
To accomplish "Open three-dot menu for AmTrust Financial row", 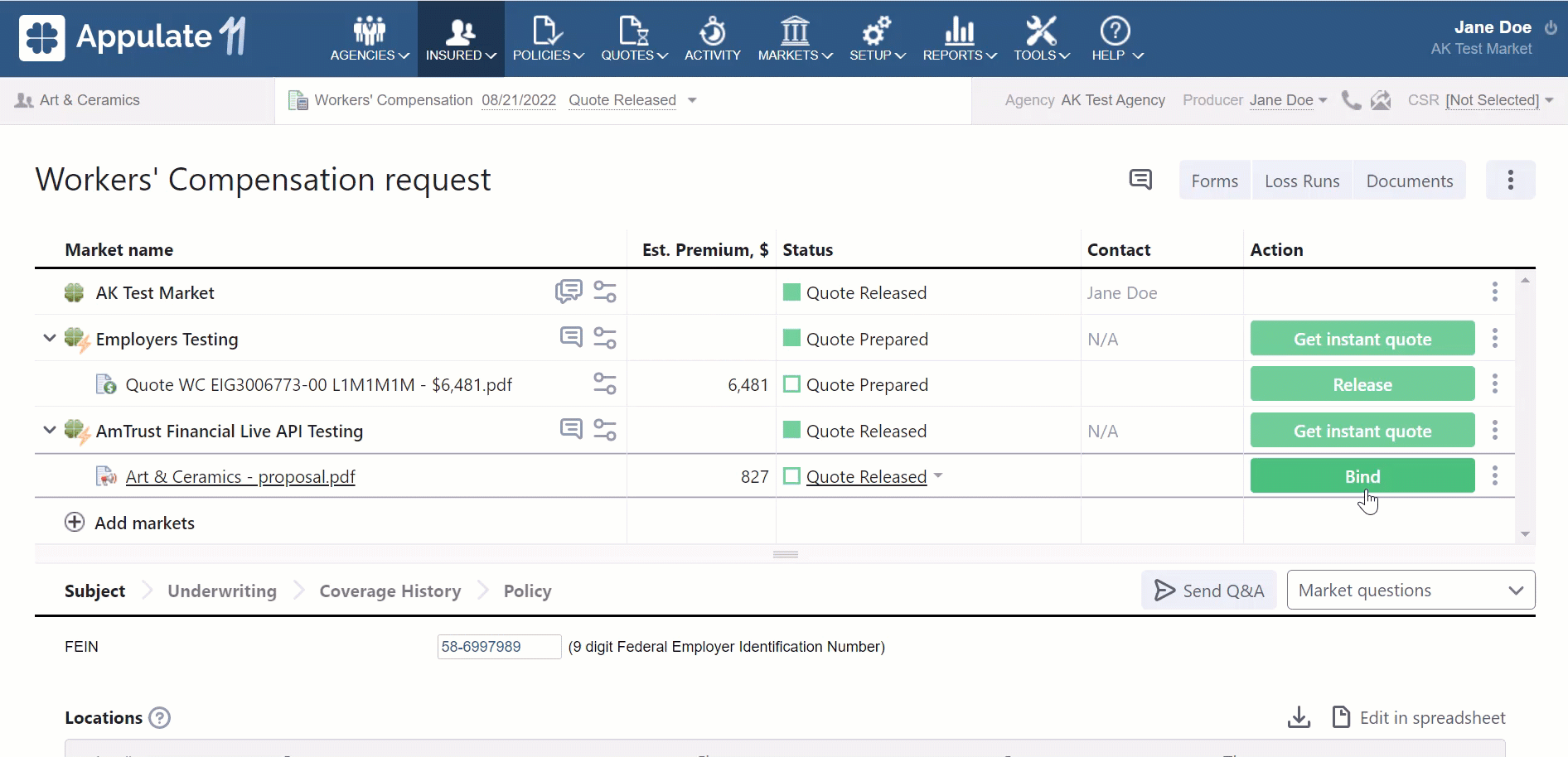I will [1495, 430].
